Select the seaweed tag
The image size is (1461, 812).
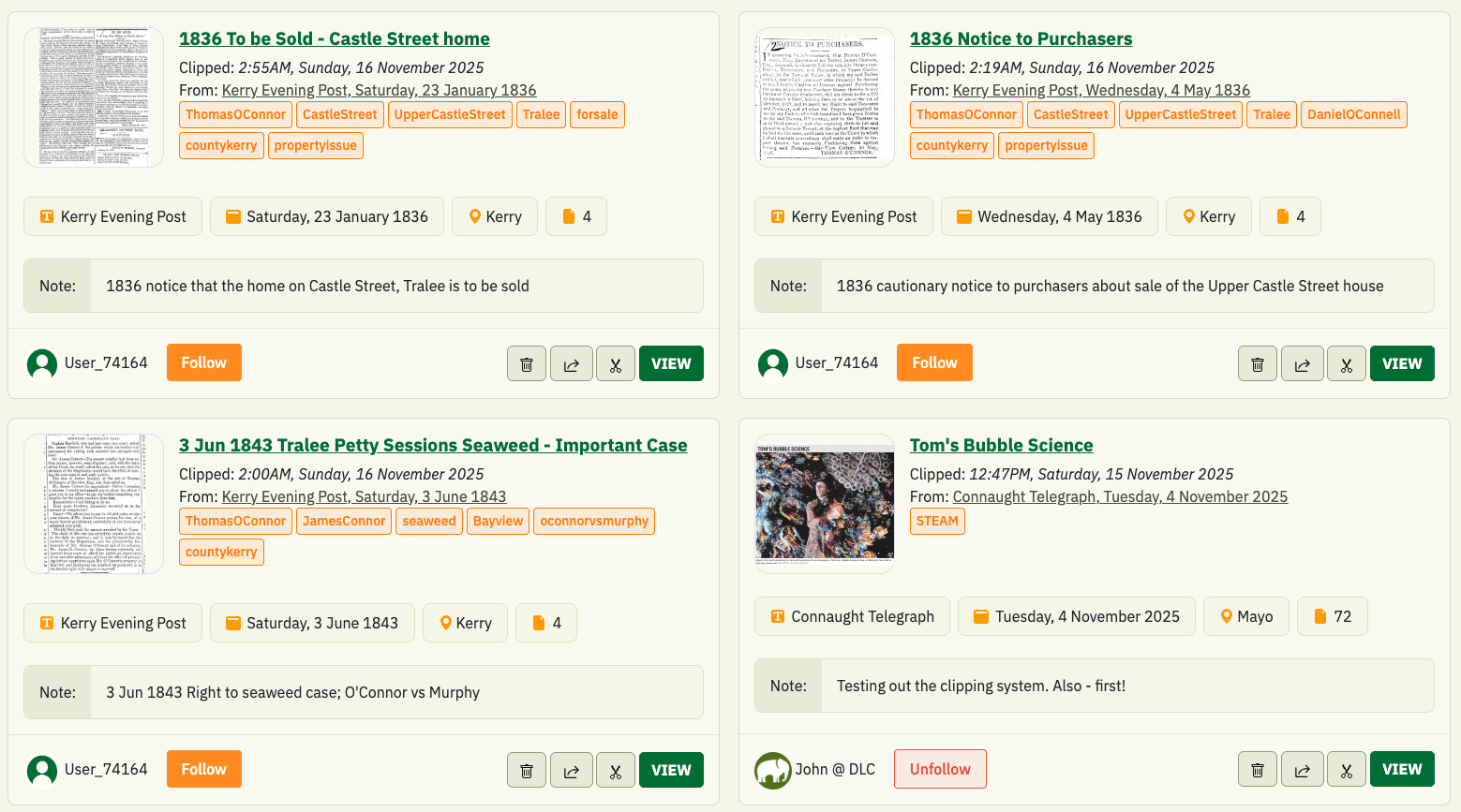click(x=429, y=521)
